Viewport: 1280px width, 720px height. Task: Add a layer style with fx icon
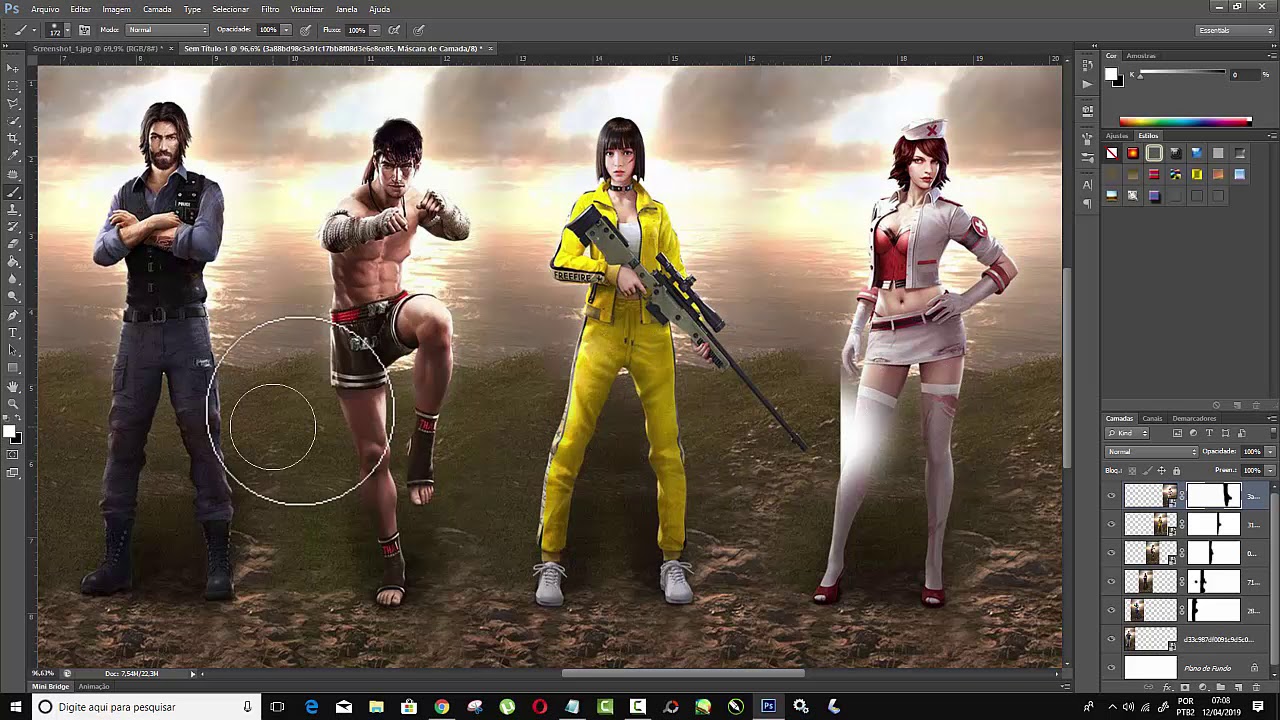[x=1168, y=687]
